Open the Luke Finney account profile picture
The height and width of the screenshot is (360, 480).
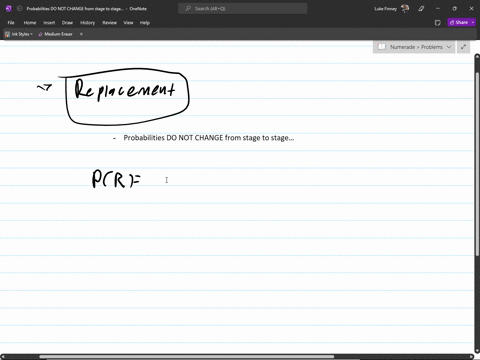405,9
